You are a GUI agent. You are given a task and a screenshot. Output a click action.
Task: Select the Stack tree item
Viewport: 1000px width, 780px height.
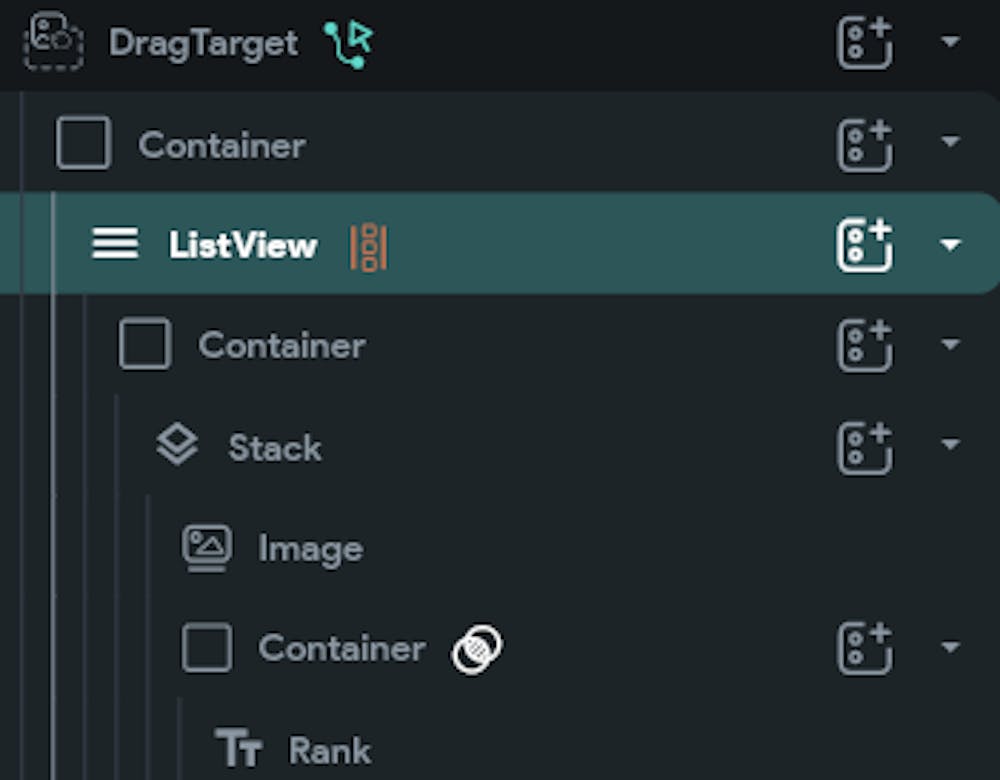tap(274, 448)
